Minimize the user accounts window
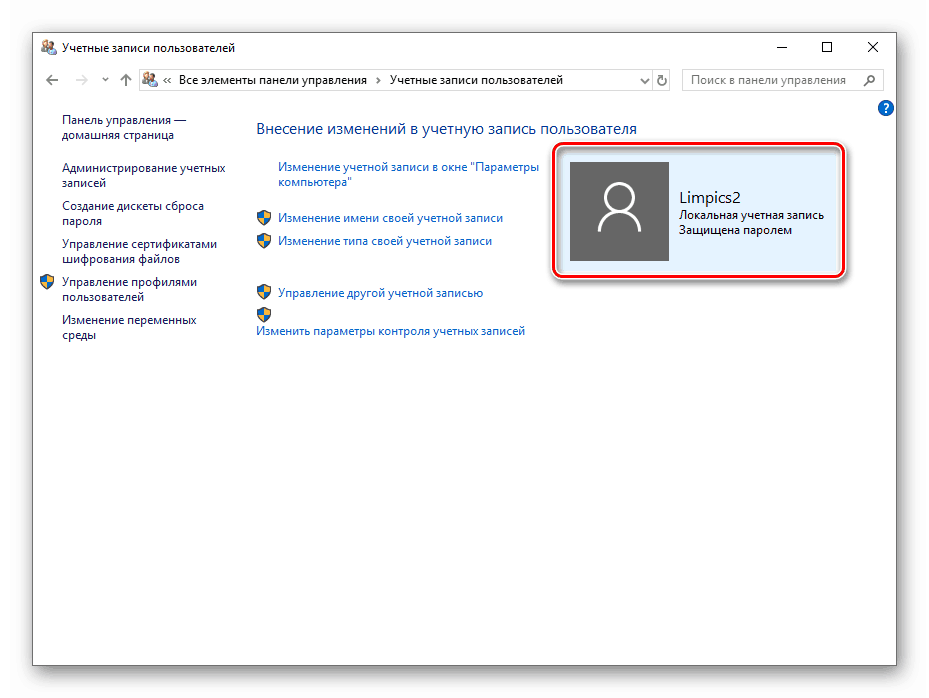Screen dimensions: 929x698 [x=781, y=47]
